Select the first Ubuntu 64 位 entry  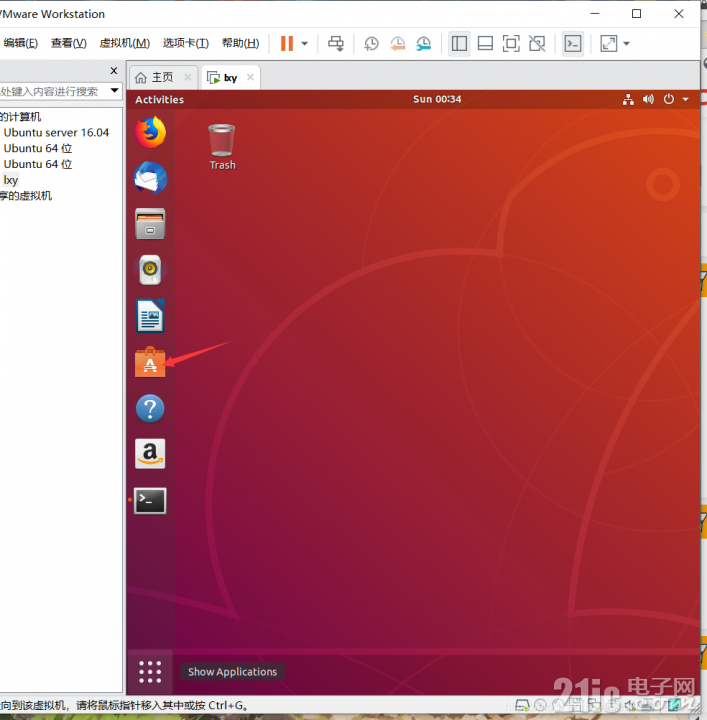tap(38, 148)
